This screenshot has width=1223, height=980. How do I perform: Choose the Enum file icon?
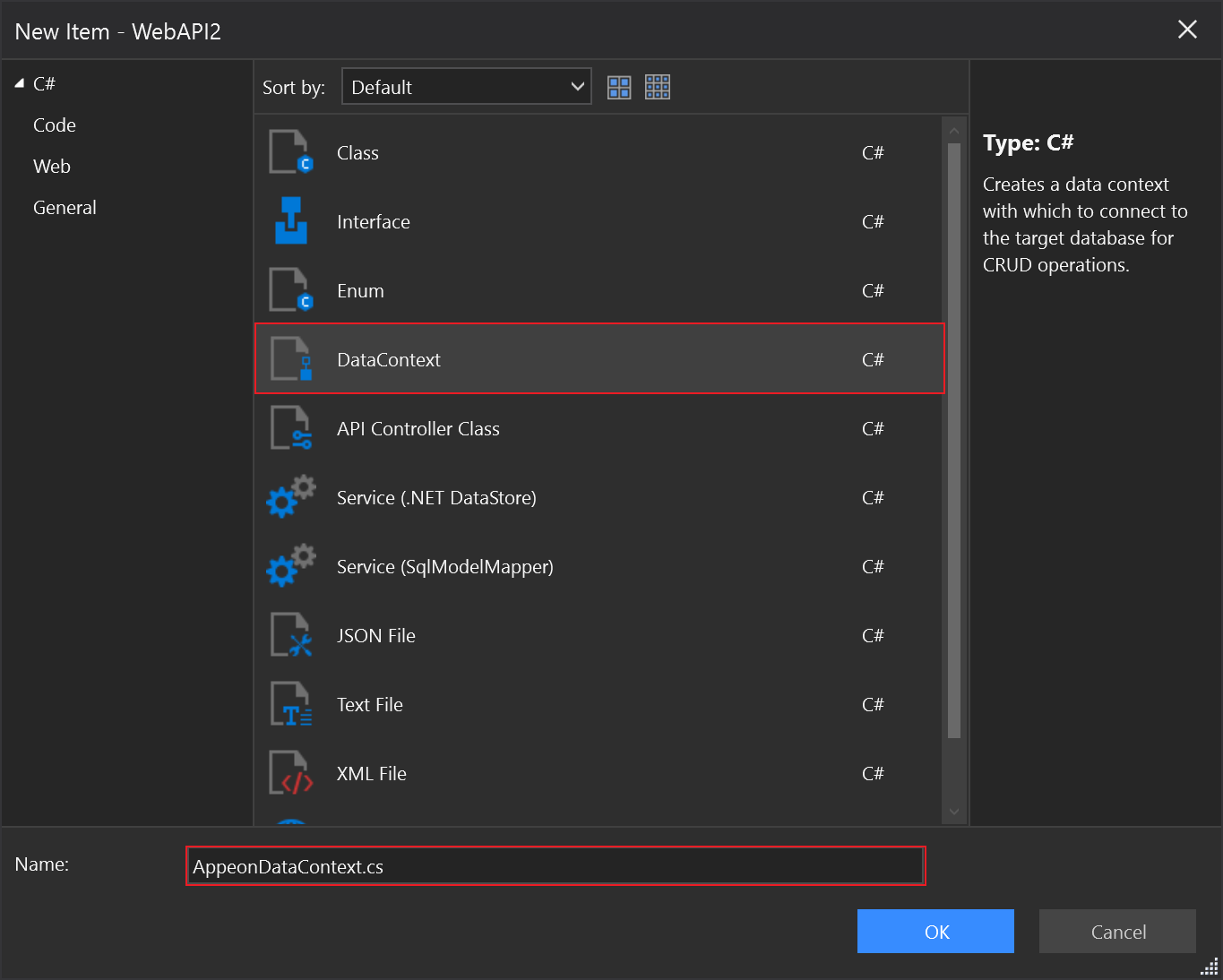tap(291, 290)
